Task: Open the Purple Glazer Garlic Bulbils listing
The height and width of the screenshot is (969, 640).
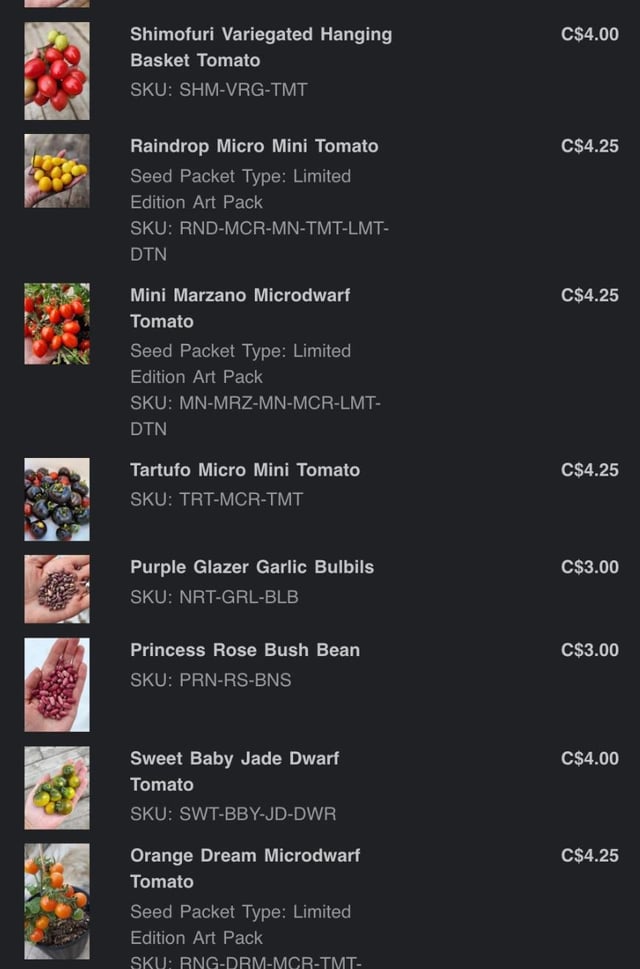Action: (251, 567)
